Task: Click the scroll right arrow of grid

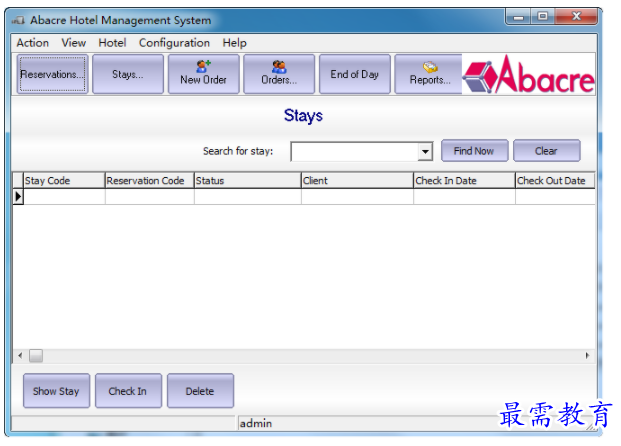Action: pyautogui.click(x=588, y=356)
